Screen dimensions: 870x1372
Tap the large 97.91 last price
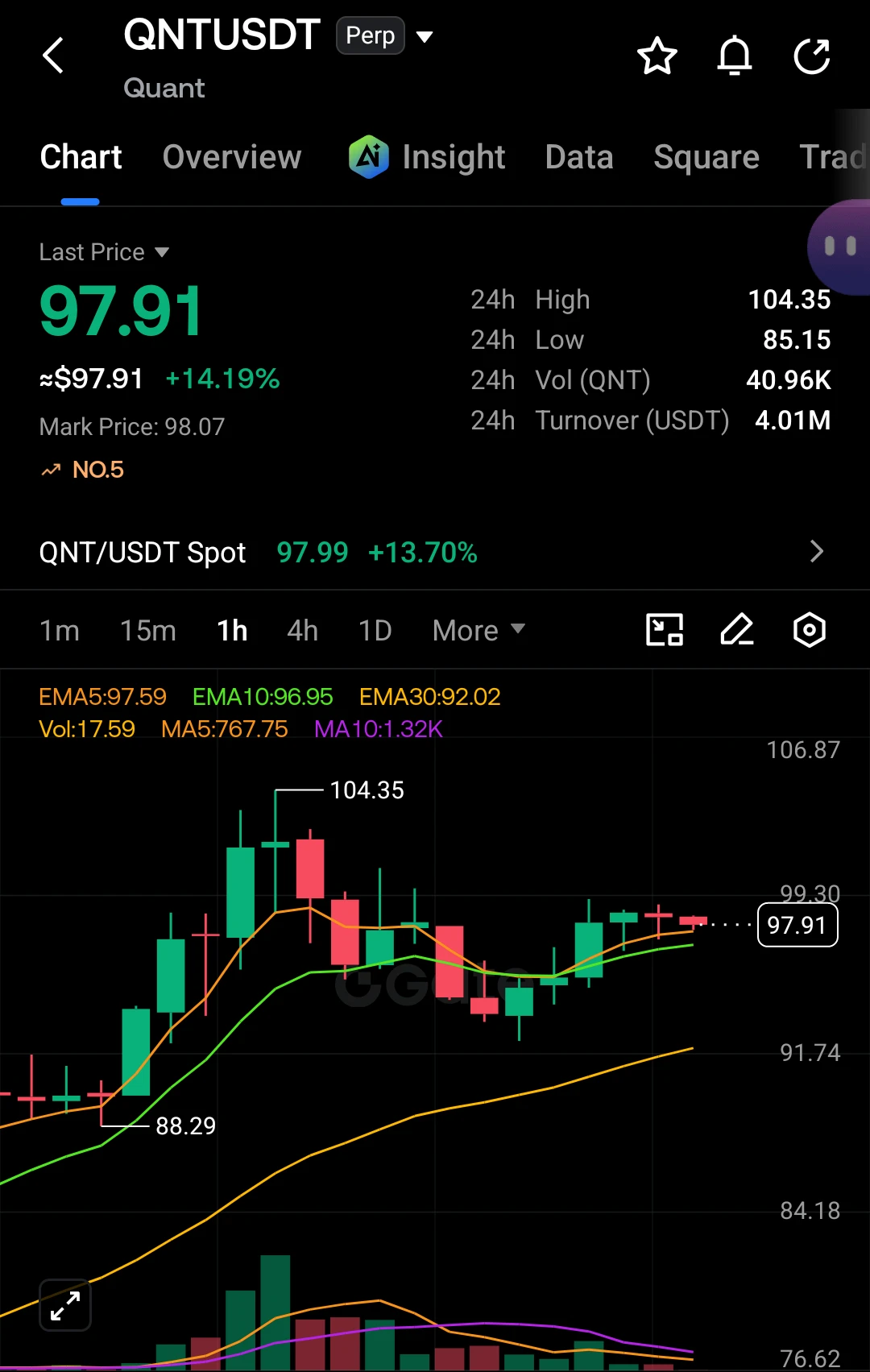click(122, 311)
